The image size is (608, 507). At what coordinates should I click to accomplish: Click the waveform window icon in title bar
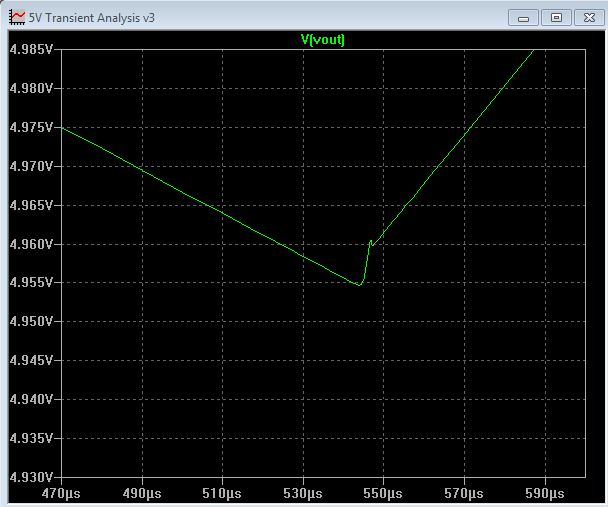17,17
